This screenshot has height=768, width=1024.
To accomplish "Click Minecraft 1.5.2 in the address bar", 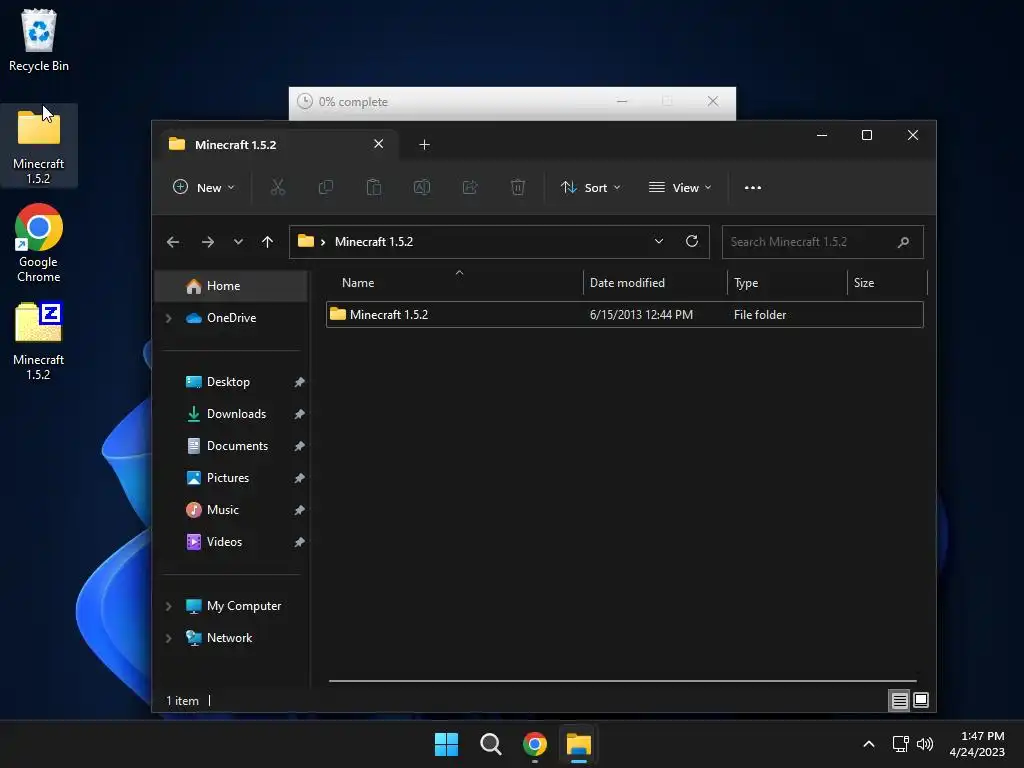I will [374, 242].
